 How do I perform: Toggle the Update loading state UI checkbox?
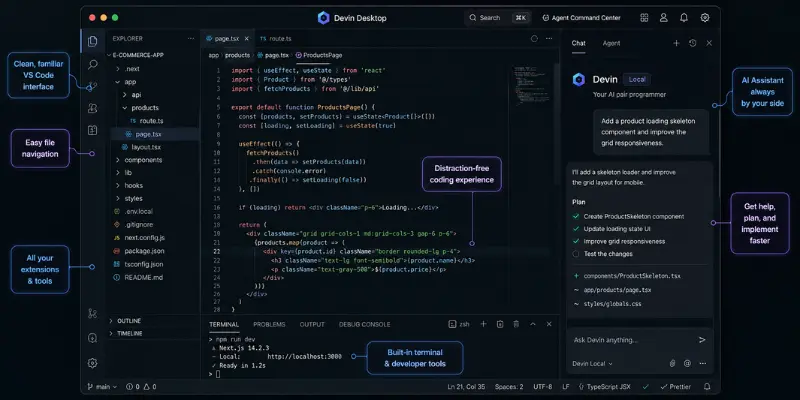[576, 229]
